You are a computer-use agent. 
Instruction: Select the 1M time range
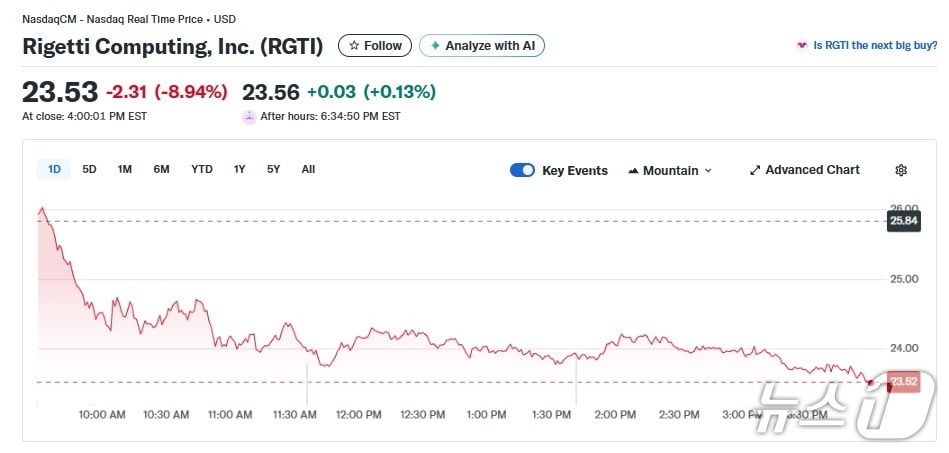tap(124, 169)
